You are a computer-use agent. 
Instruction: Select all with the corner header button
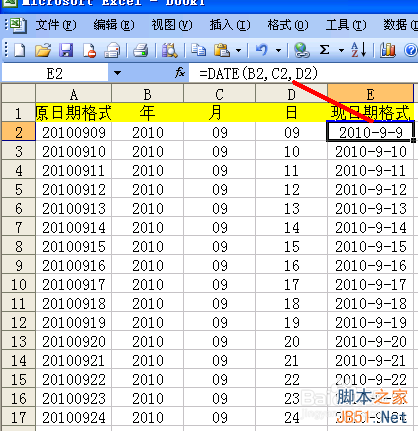[x=19, y=93]
